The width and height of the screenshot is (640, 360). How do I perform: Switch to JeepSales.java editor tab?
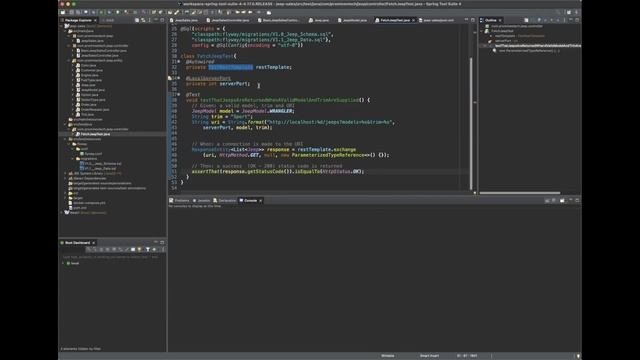click(x=184, y=20)
